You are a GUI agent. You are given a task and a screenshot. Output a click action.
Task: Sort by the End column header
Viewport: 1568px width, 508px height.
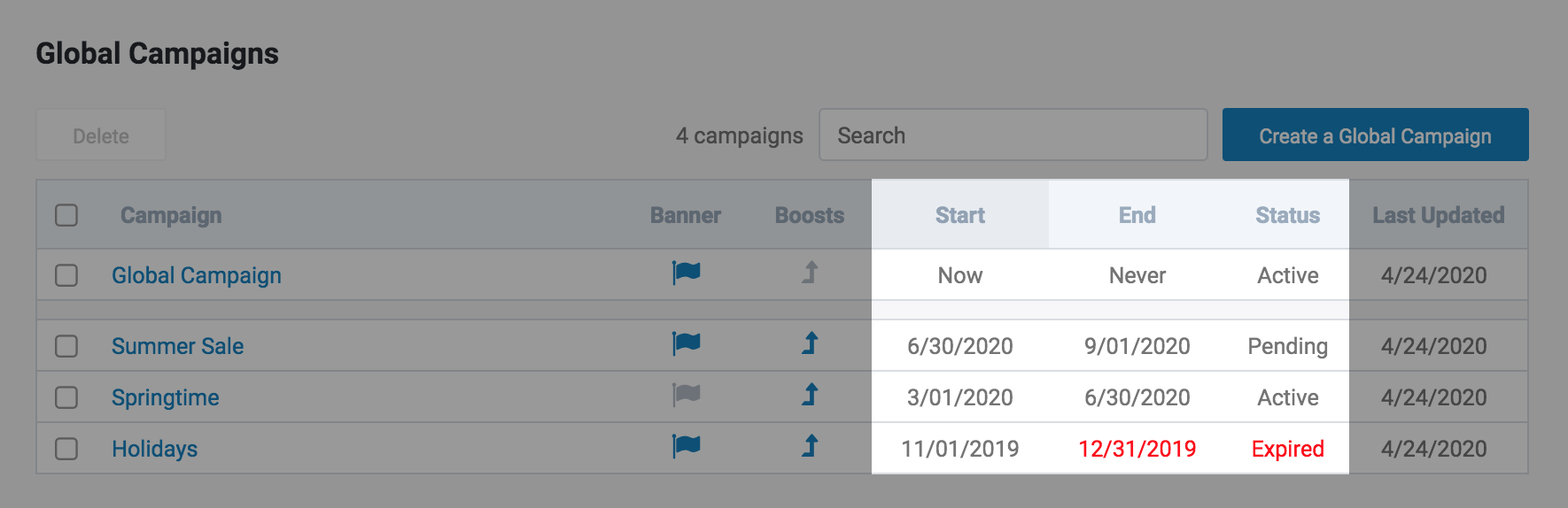tap(1137, 215)
